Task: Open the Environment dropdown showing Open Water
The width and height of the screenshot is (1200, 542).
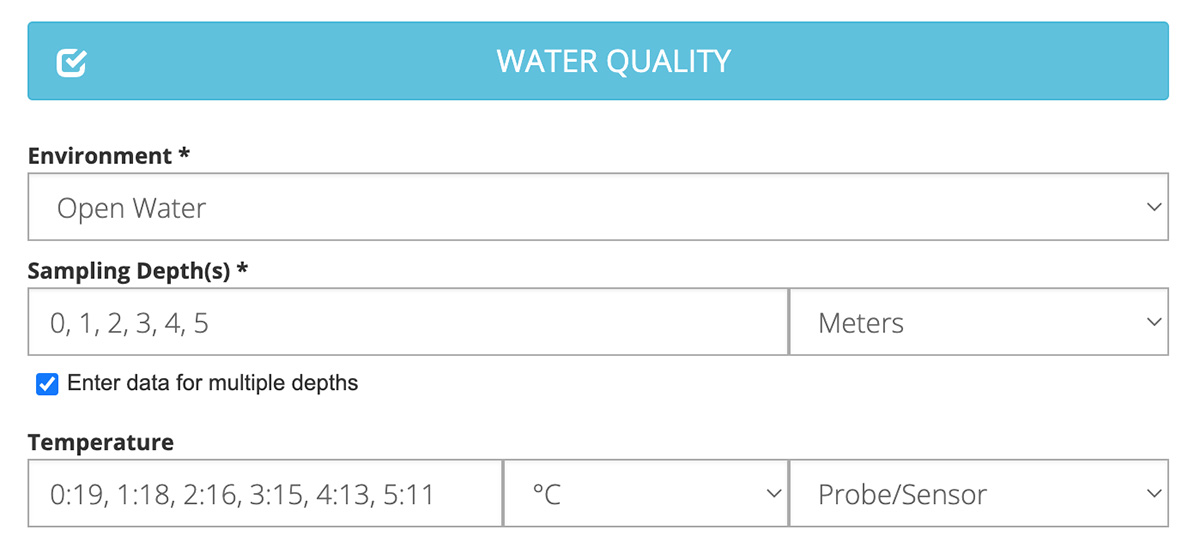Action: 597,208
